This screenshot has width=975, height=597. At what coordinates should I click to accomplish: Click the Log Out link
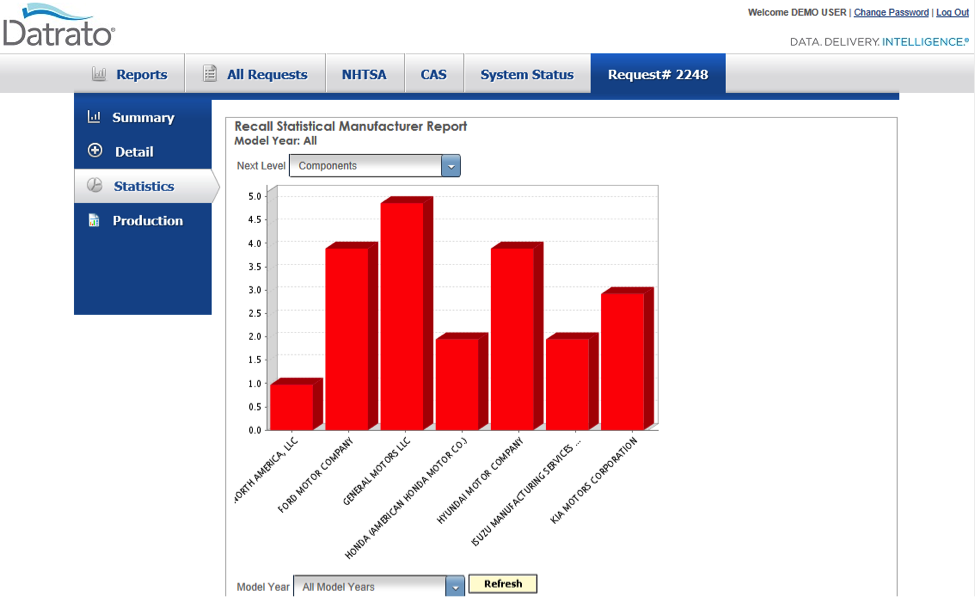click(952, 12)
